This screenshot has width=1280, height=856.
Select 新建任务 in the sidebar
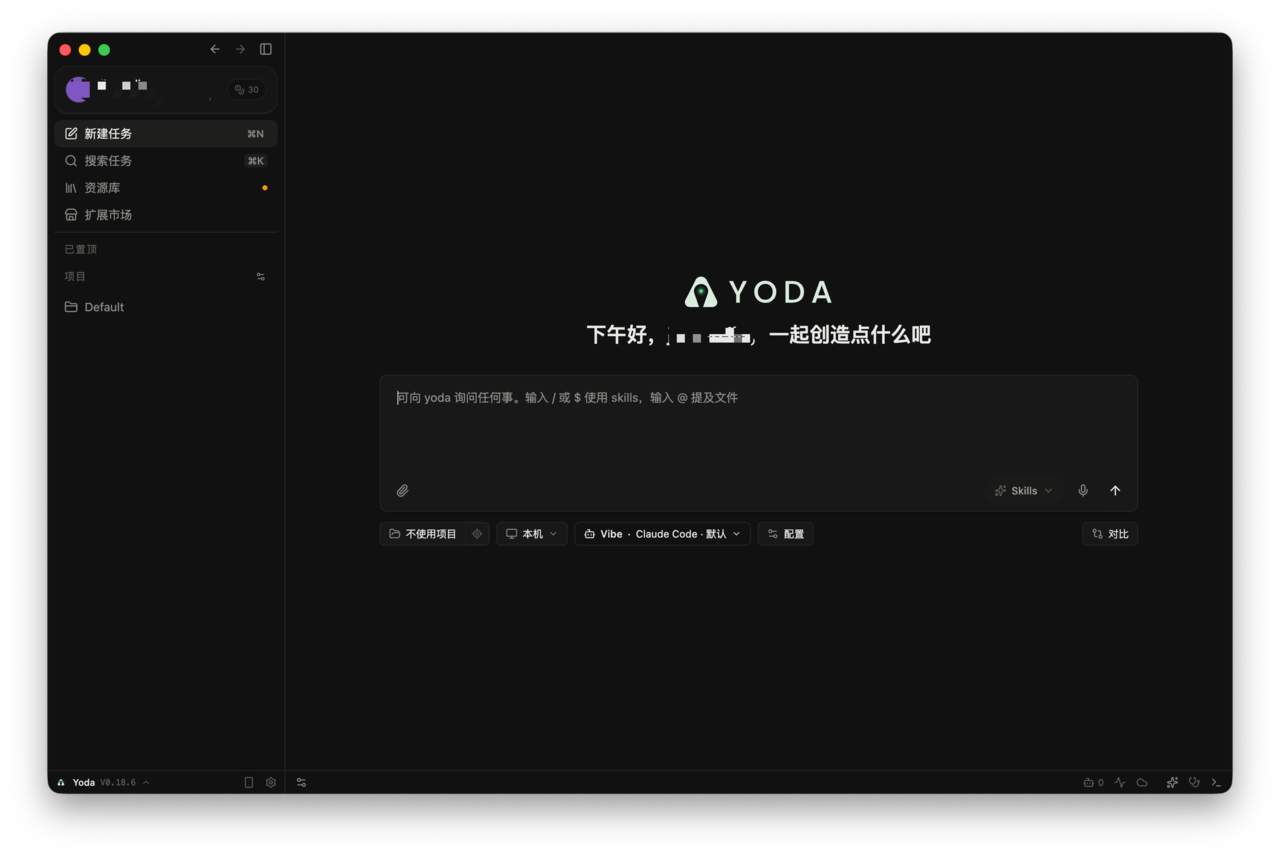166,134
